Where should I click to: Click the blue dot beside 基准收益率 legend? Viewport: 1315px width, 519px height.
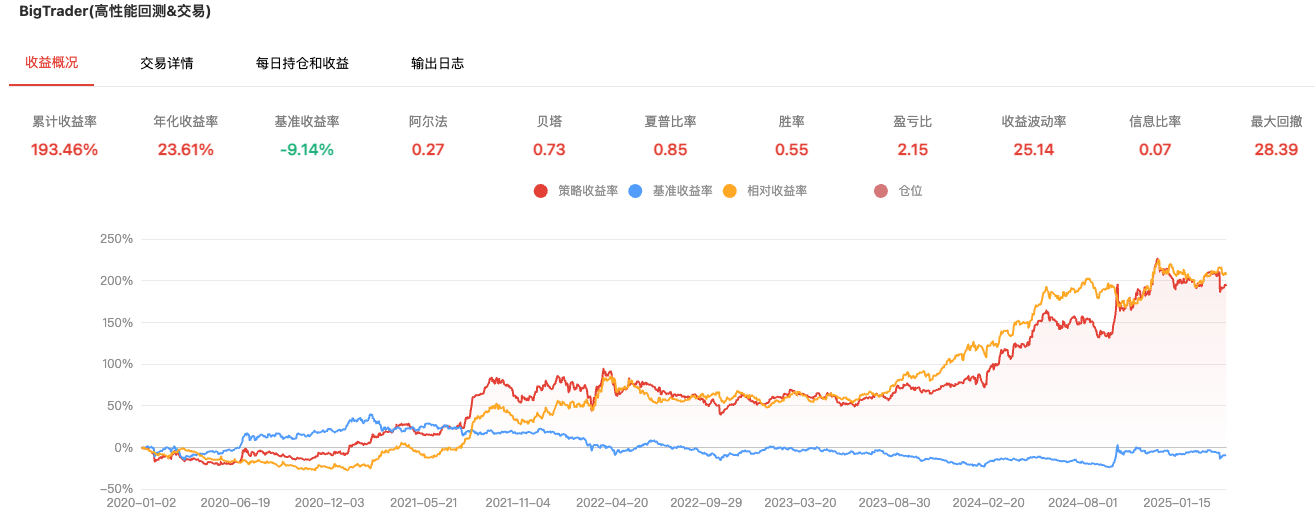pyautogui.click(x=634, y=191)
